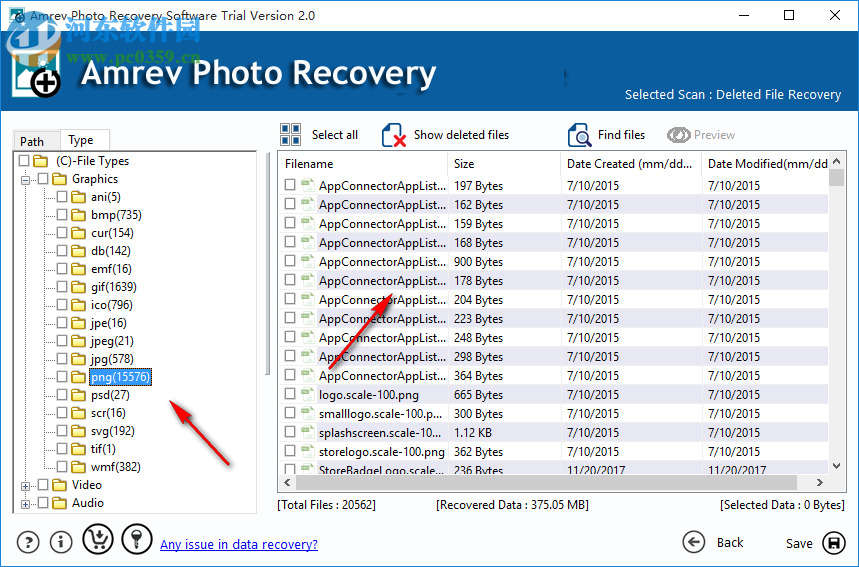
Task: Select the scr(16) tree item
Action: pos(108,413)
